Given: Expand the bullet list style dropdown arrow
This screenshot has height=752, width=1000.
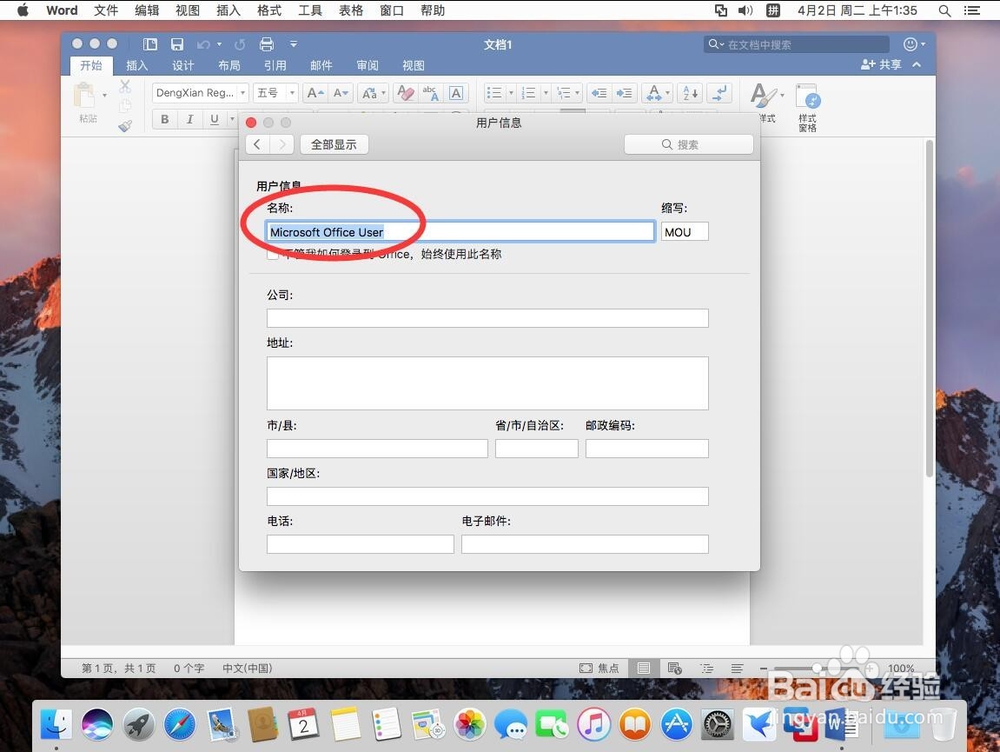Looking at the screenshot, I should [x=511, y=93].
